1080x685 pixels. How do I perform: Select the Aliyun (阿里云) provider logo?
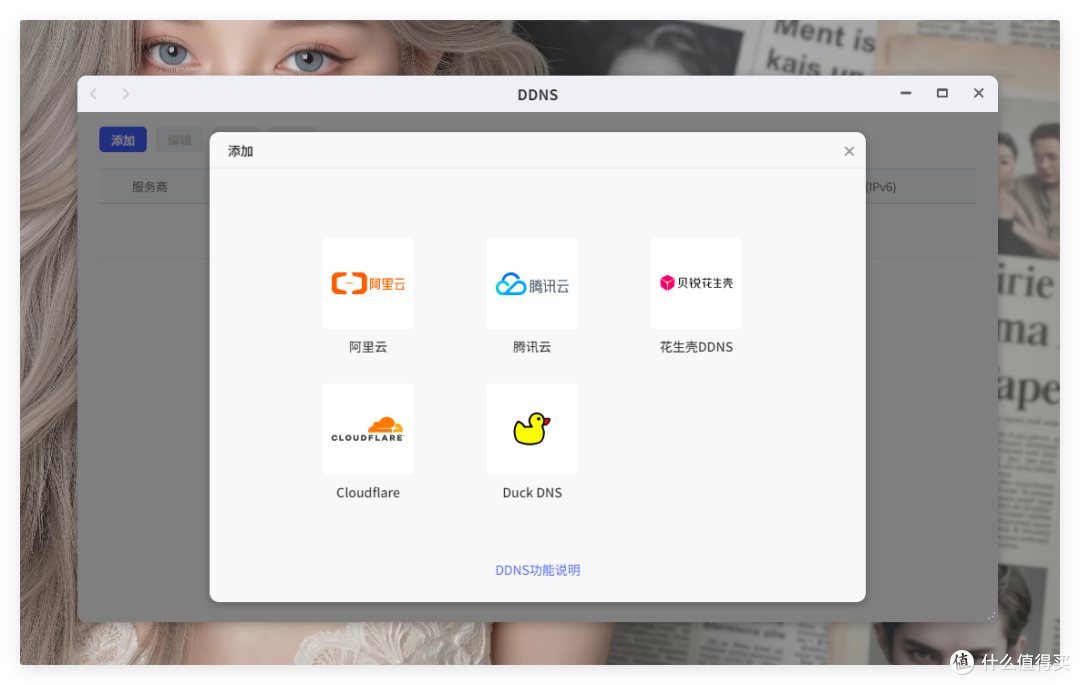[368, 283]
